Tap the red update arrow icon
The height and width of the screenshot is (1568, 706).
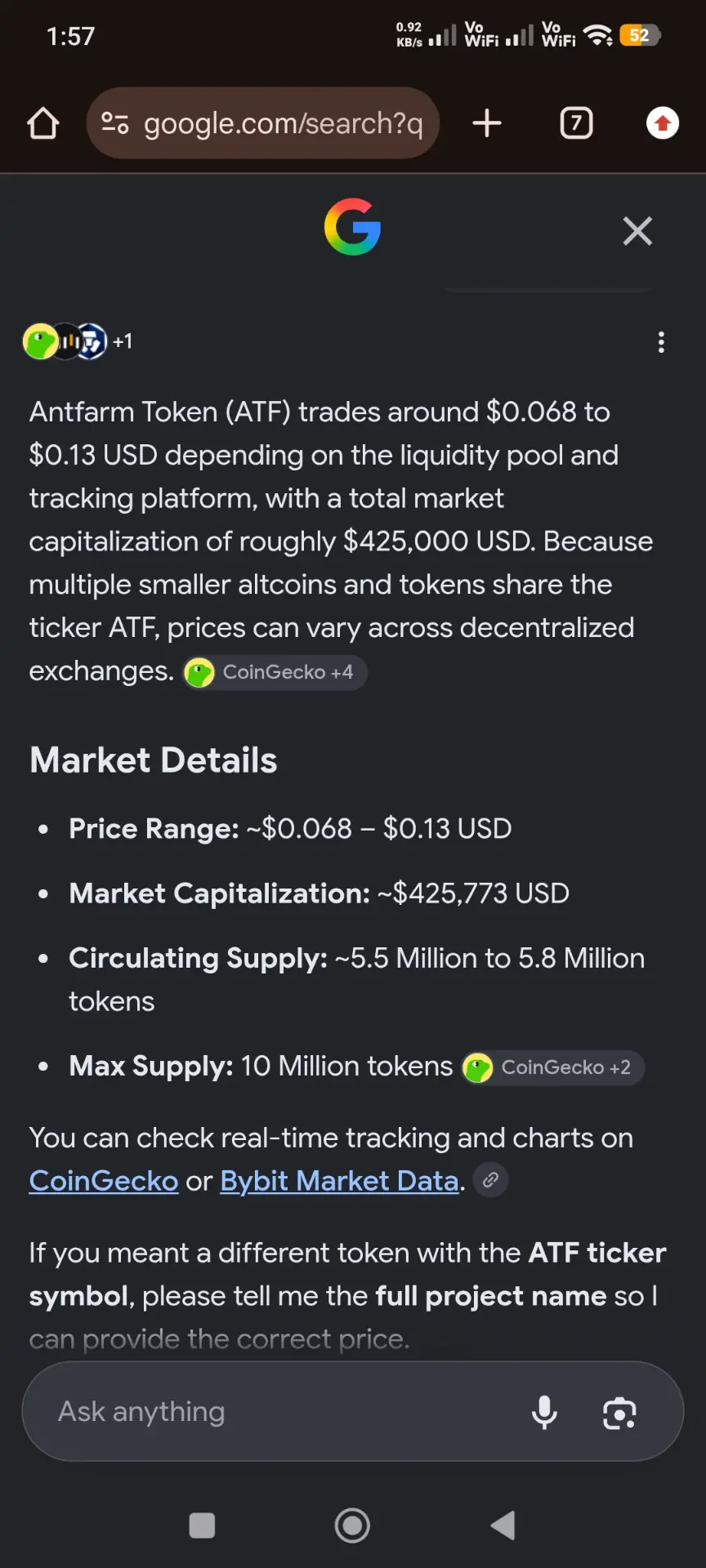tap(663, 124)
